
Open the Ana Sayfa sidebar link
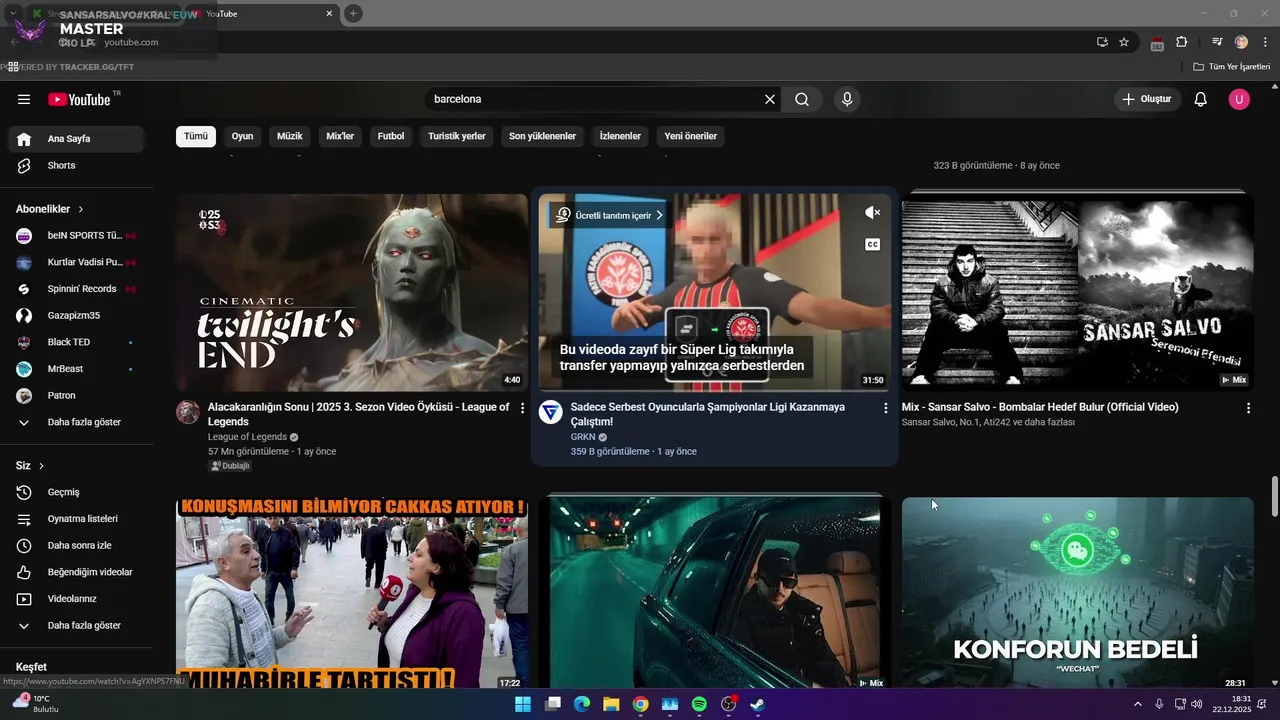click(x=76, y=139)
